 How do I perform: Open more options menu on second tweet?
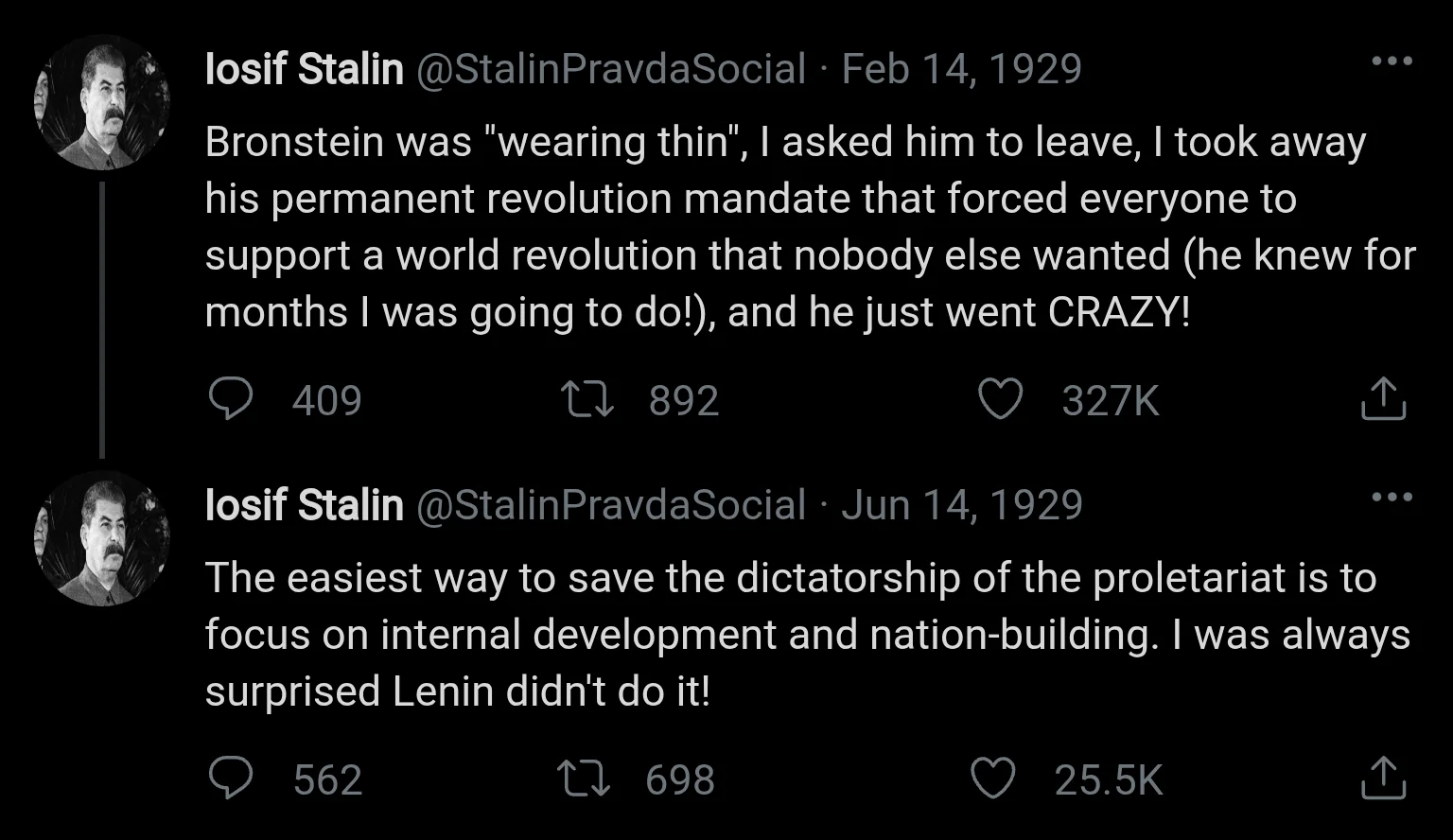1392,497
